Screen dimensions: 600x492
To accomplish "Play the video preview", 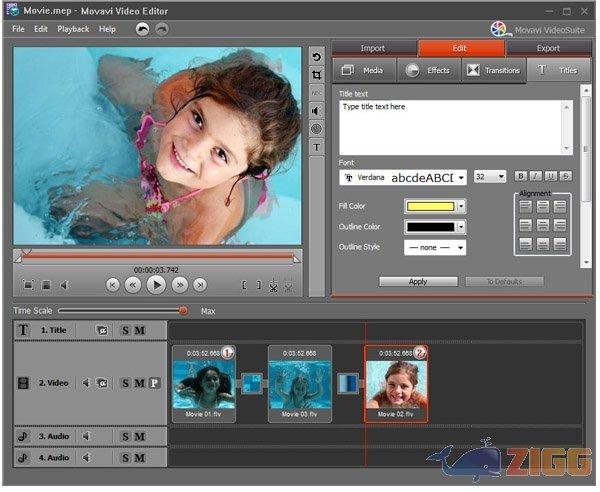I will (156, 285).
